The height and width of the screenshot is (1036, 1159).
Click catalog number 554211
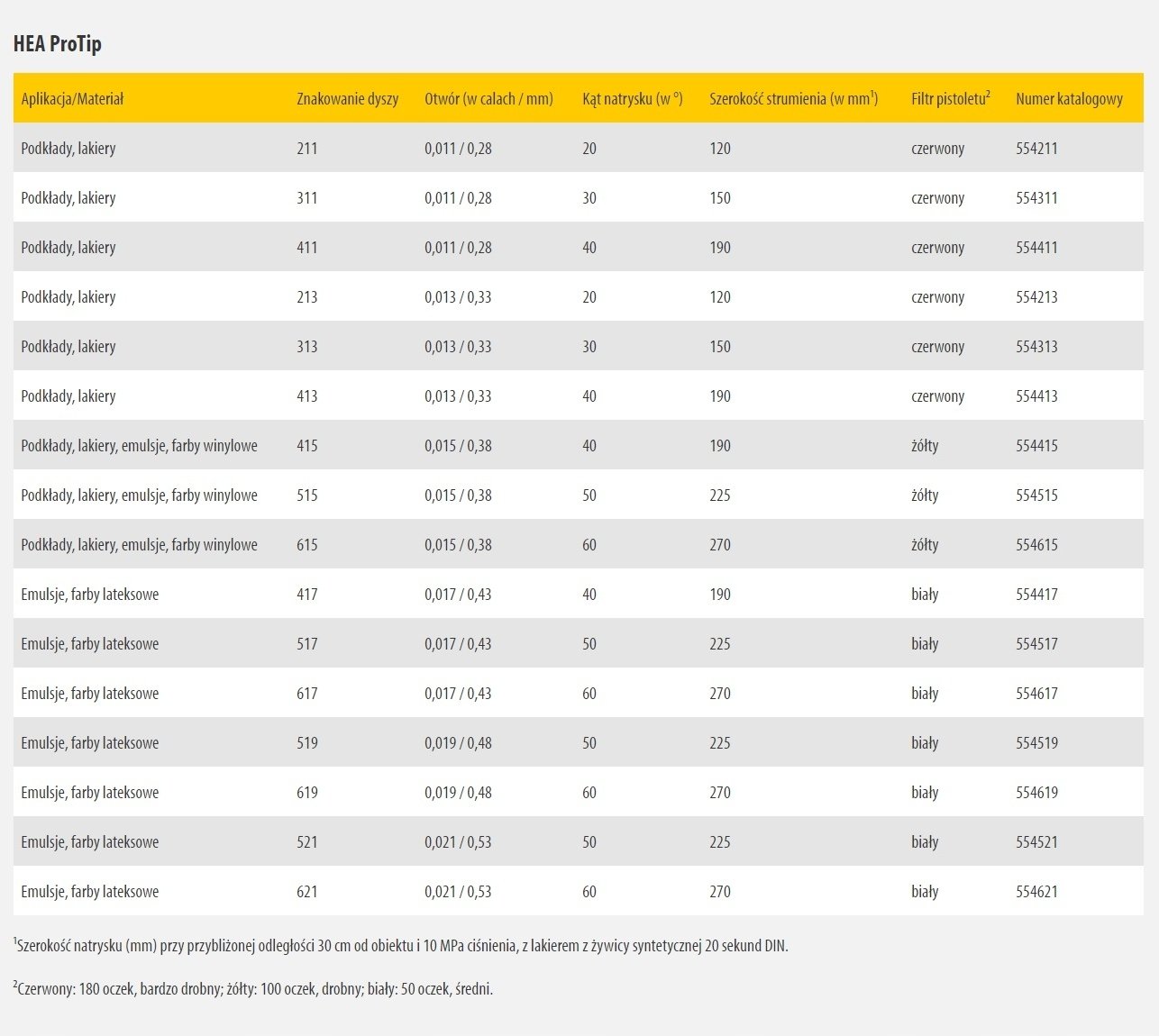(1036, 149)
